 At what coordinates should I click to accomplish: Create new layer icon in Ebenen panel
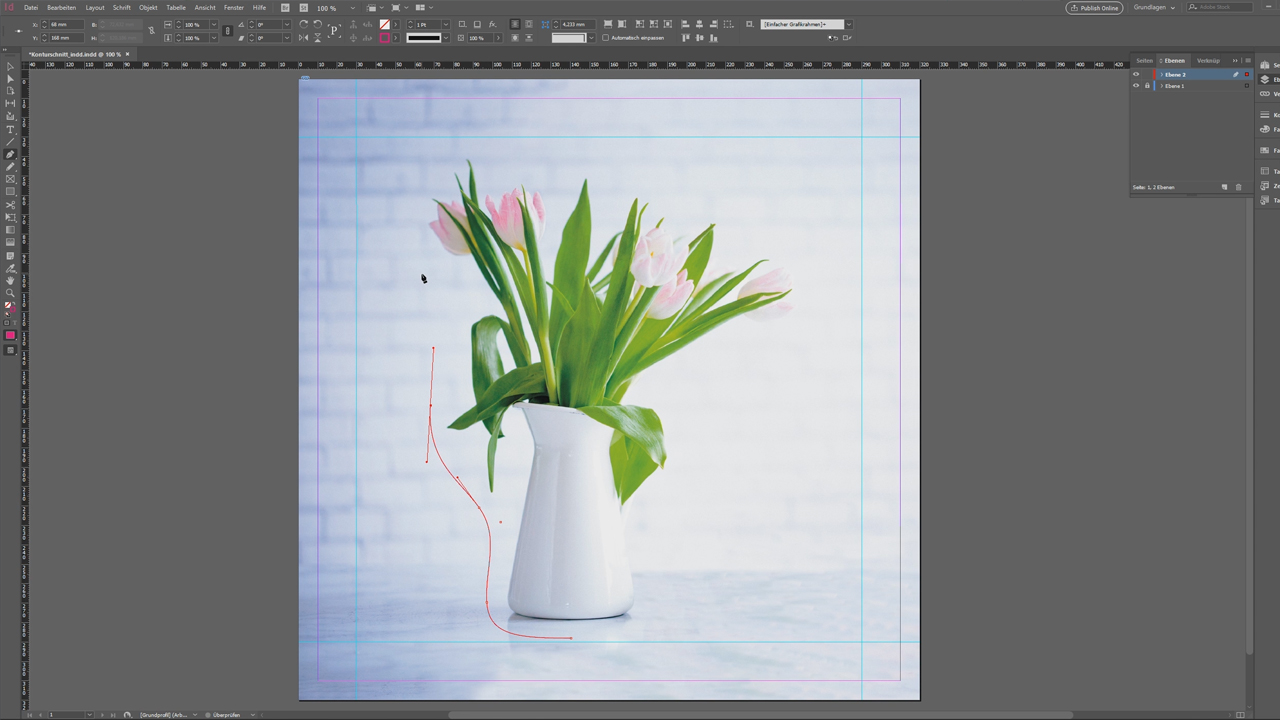coord(1224,187)
